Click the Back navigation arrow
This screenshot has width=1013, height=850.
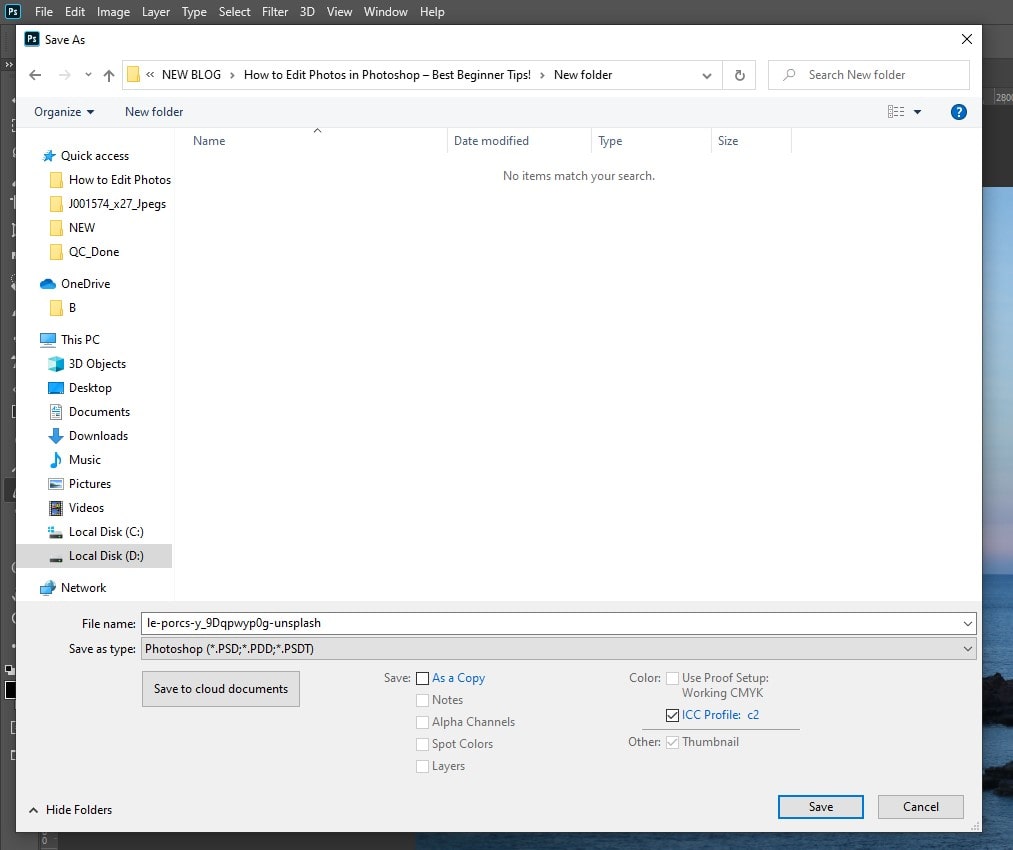tap(36, 75)
